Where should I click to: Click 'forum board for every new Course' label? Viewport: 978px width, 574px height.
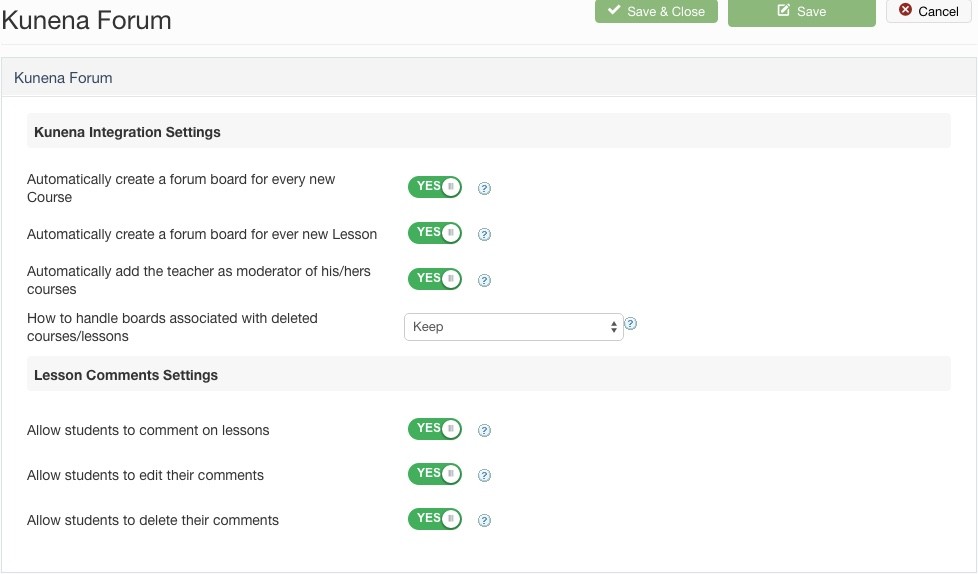click(x=181, y=188)
